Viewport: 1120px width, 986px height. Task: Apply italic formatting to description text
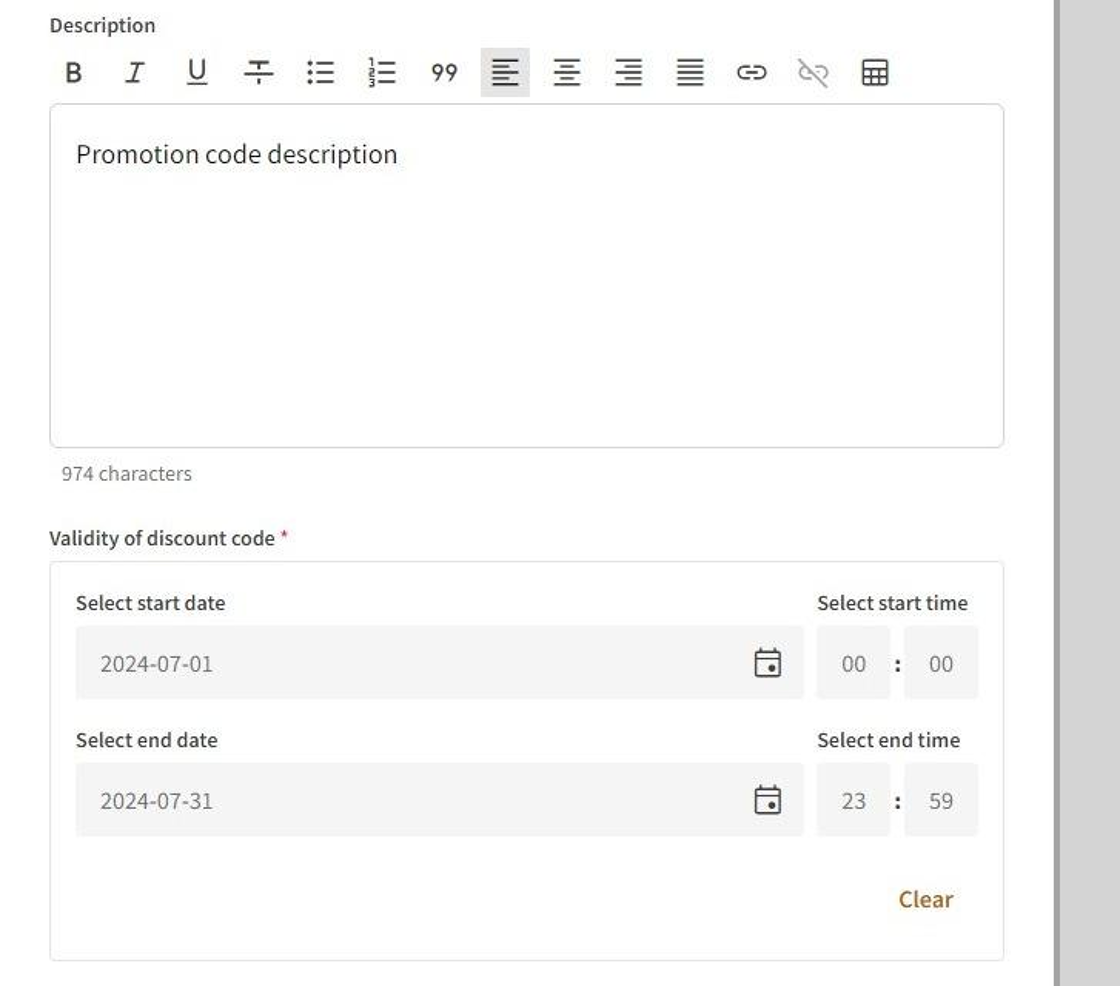pos(134,72)
